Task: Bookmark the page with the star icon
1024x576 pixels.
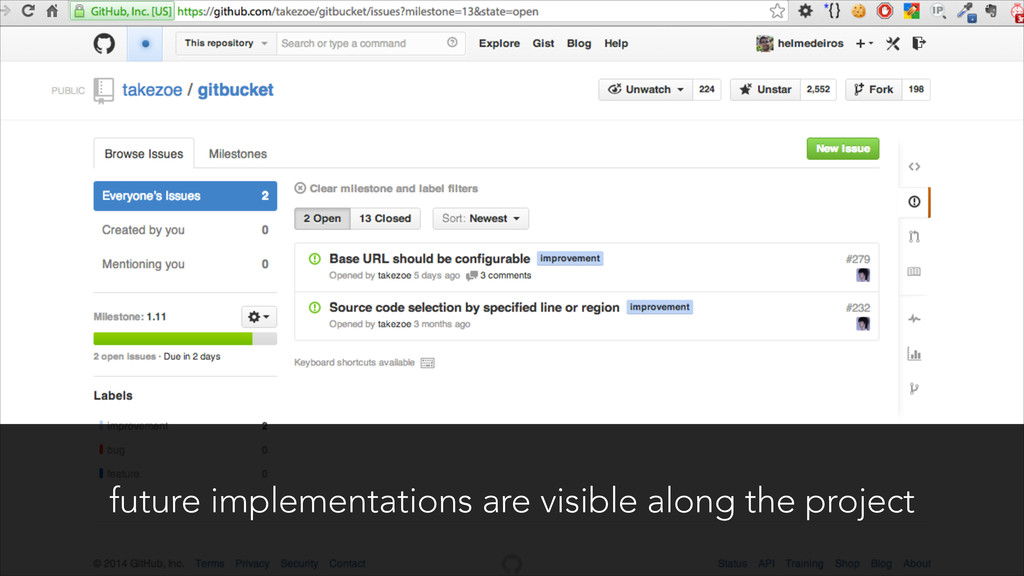Action: [x=777, y=12]
